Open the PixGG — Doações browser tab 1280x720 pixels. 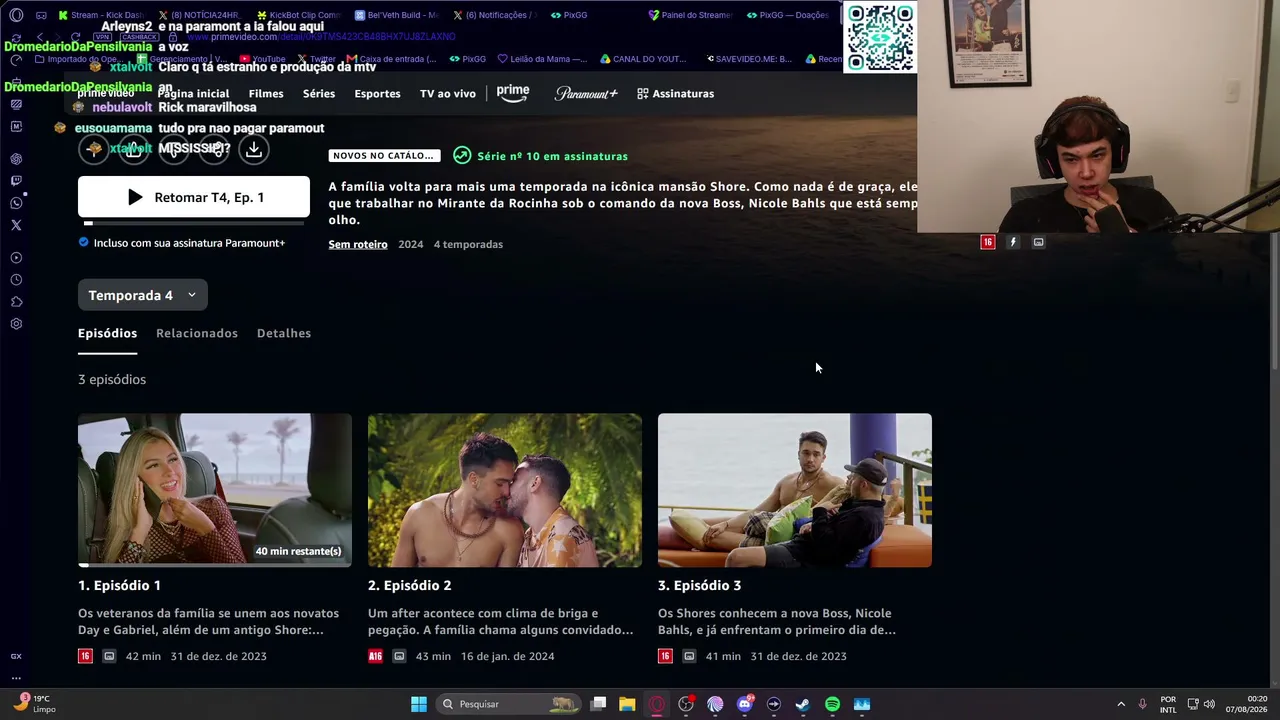point(789,15)
